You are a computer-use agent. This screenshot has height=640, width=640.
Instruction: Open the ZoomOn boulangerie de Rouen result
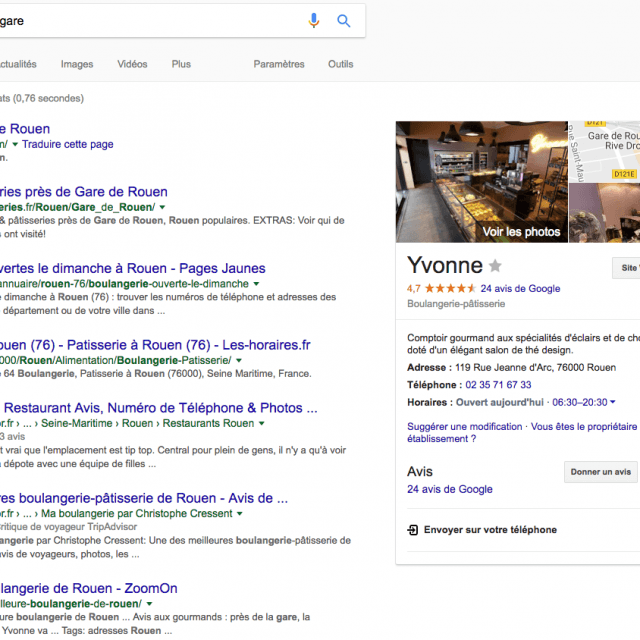coord(89,588)
